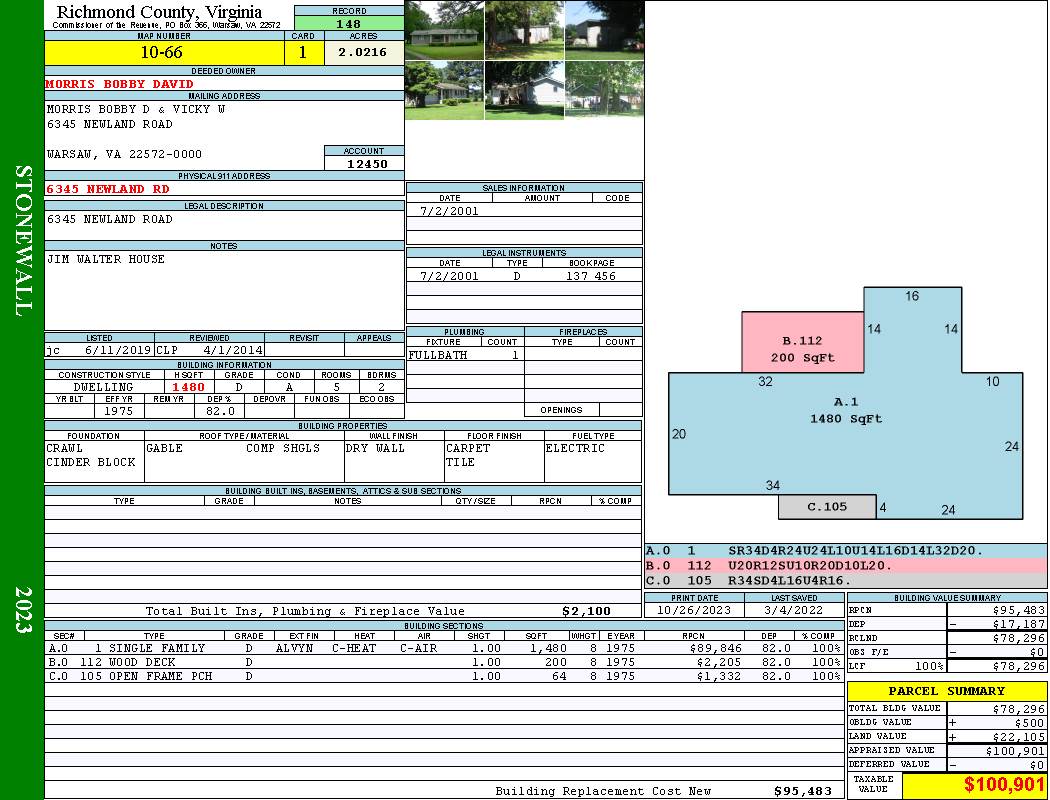Click last saved date 3/4/2022

pyautogui.click(x=794, y=610)
